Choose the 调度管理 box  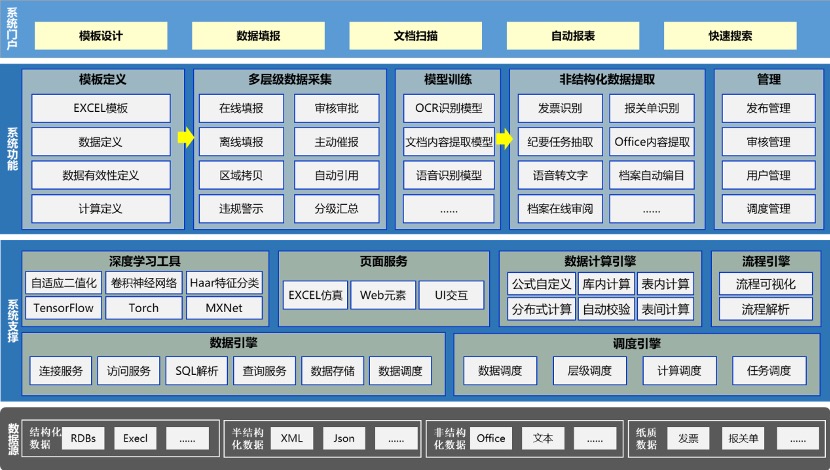coord(769,209)
